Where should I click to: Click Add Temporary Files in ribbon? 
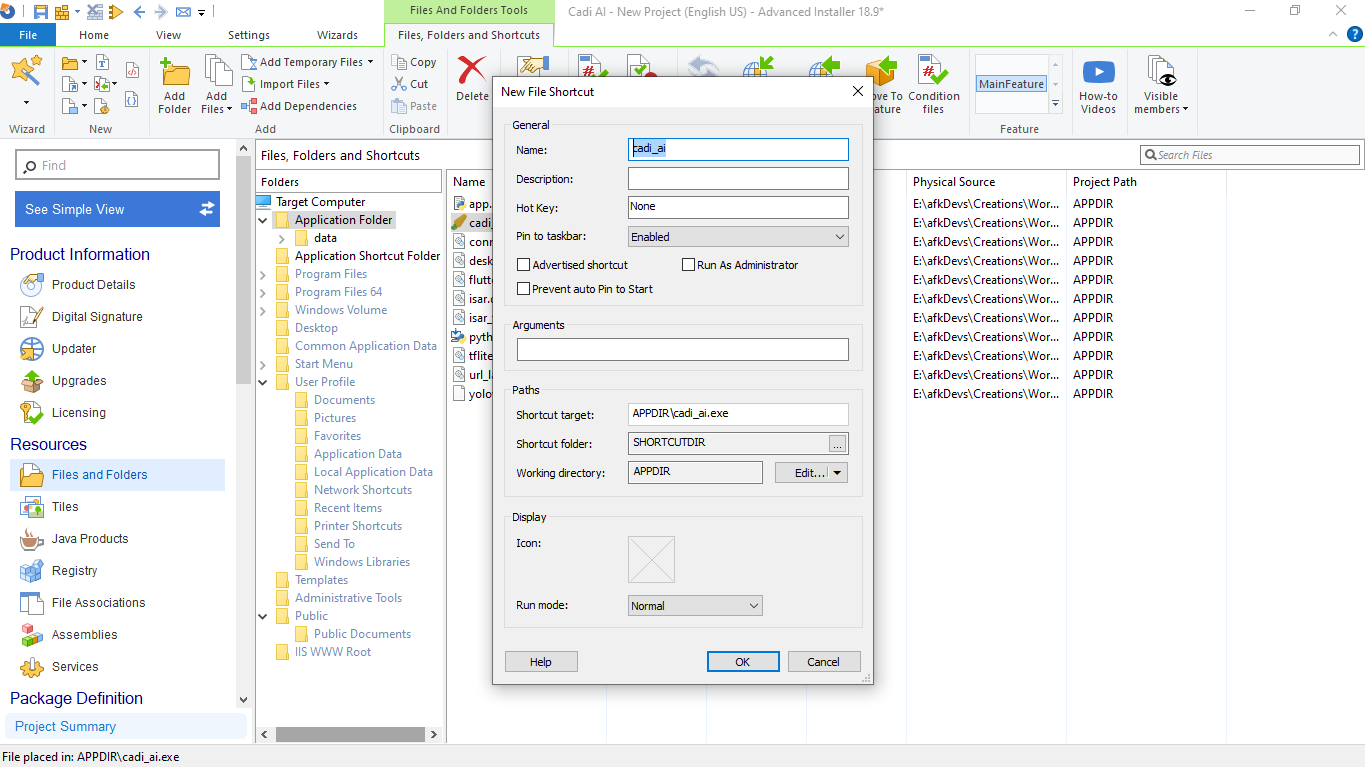310,62
